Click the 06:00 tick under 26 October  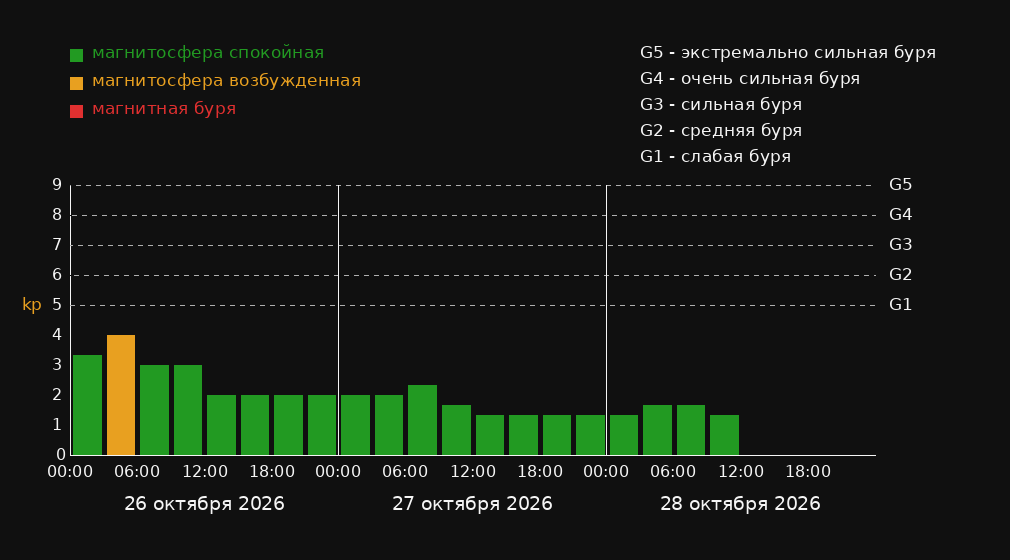pos(137,472)
